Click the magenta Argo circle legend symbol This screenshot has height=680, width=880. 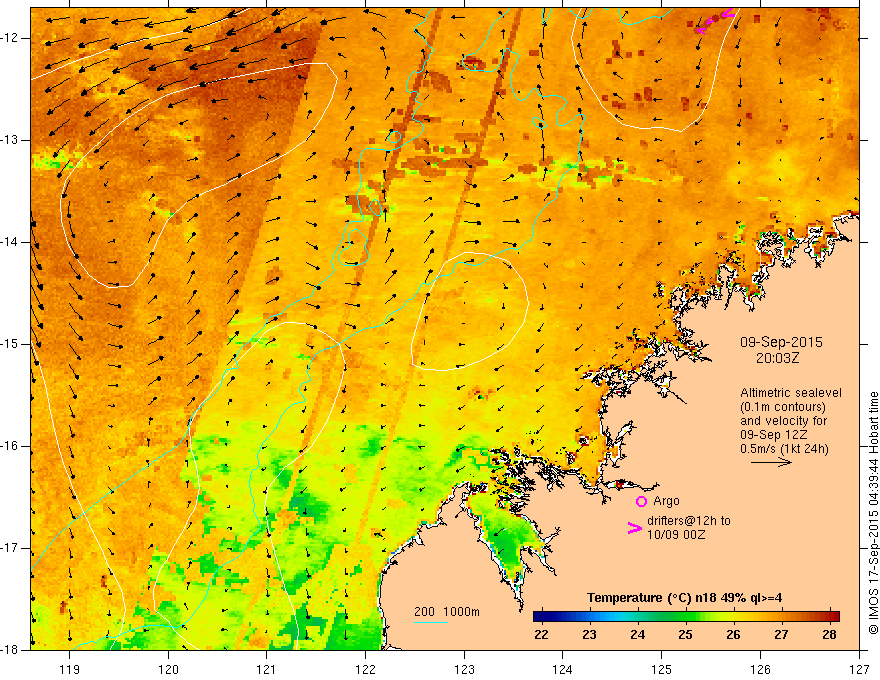(x=641, y=502)
